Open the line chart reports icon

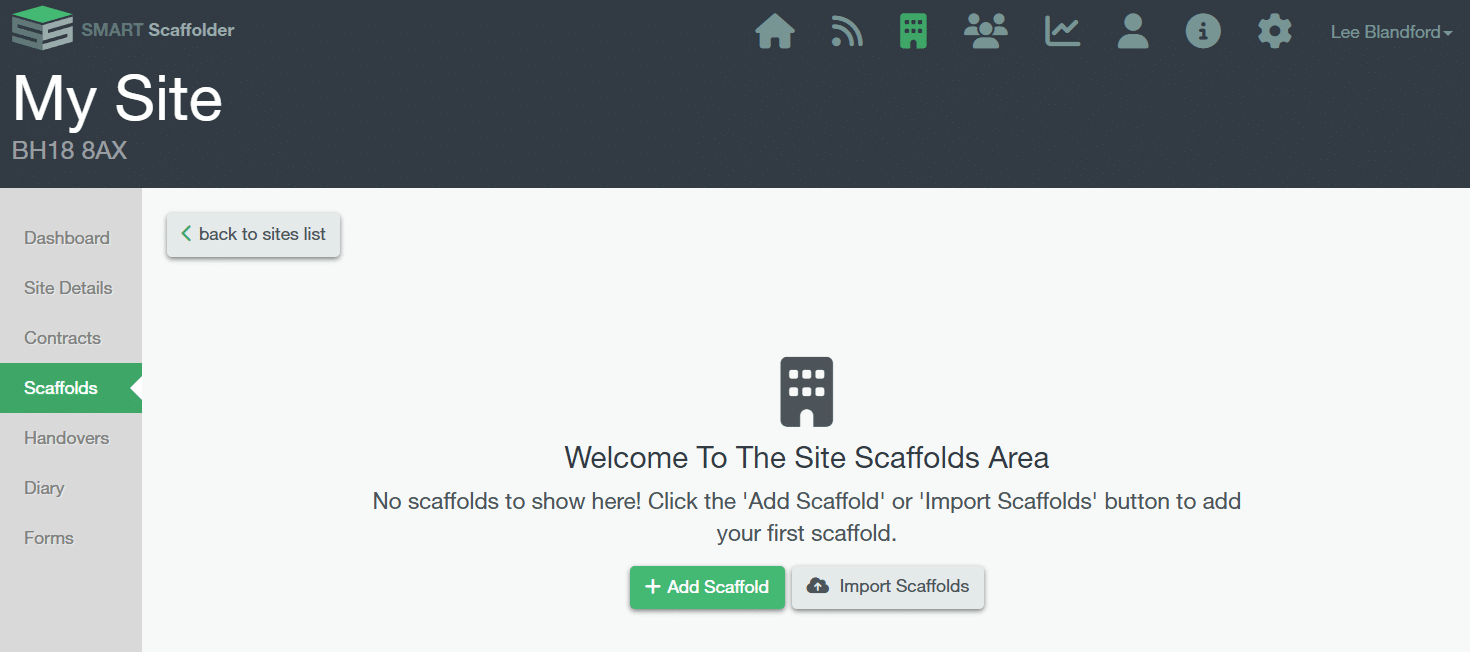(1062, 32)
